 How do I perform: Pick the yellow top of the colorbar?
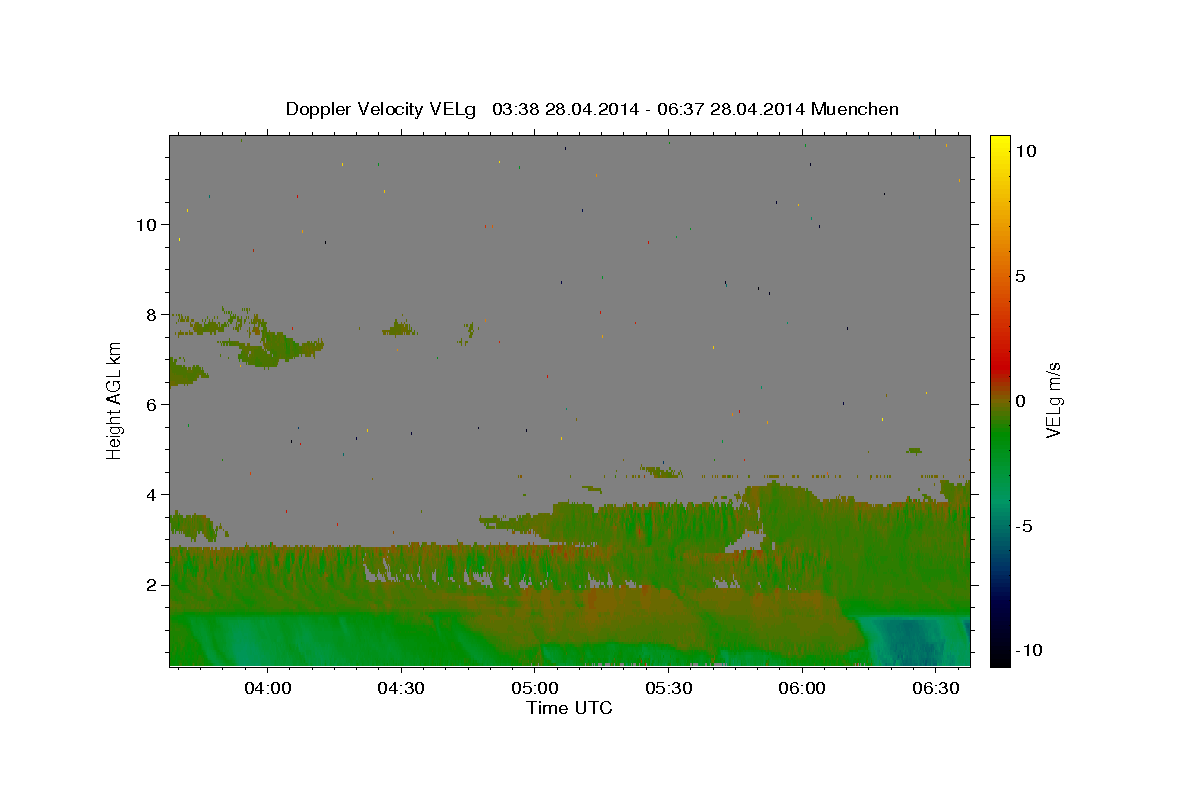(x=1000, y=140)
